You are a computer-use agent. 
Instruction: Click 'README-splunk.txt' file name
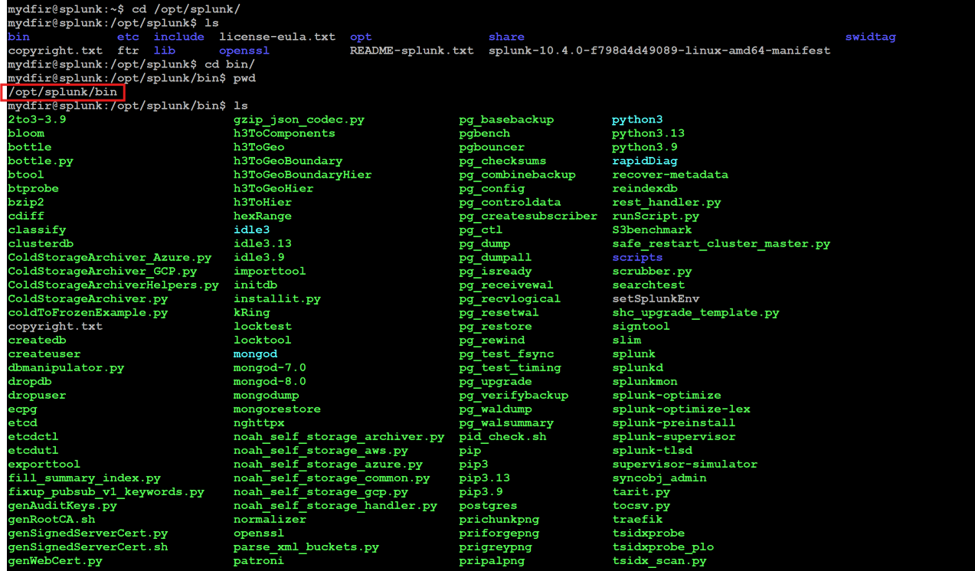412,50
